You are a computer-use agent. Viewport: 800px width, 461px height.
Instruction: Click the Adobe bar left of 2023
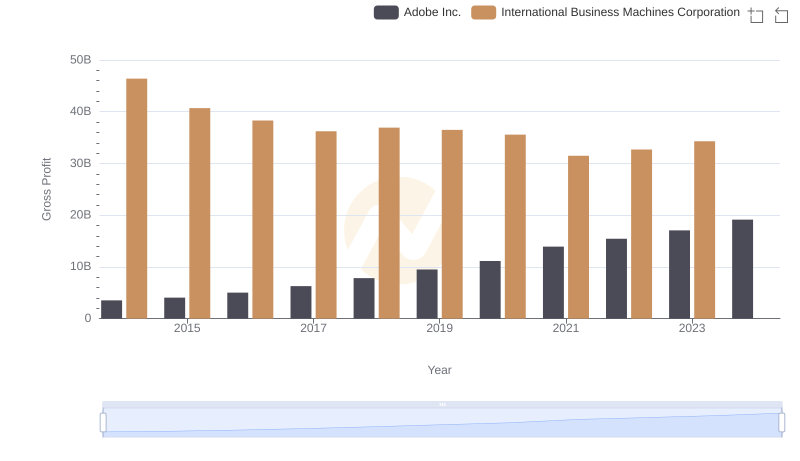(680, 274)
